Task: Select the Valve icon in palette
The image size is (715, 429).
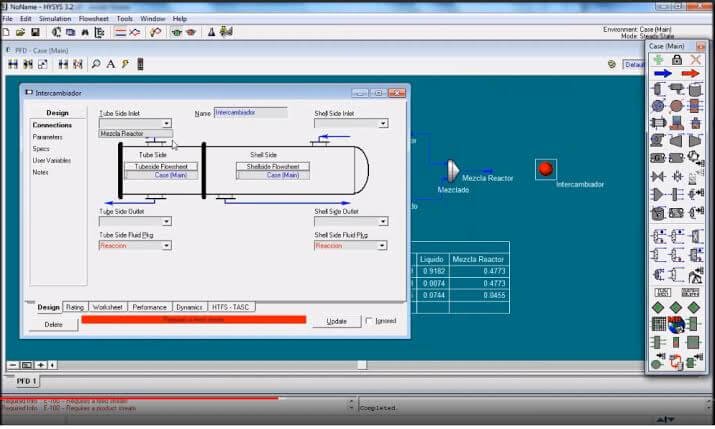Action: coord(658,176)
